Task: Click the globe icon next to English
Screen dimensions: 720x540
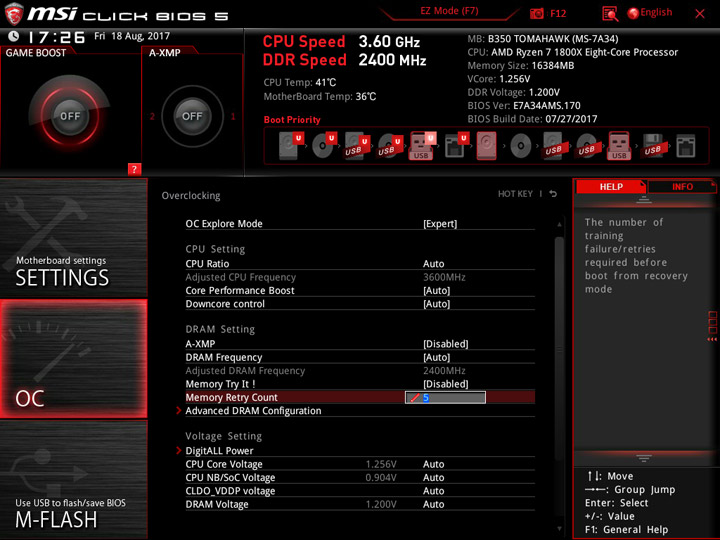Action: pyautogui.click(x=633, y=13)
